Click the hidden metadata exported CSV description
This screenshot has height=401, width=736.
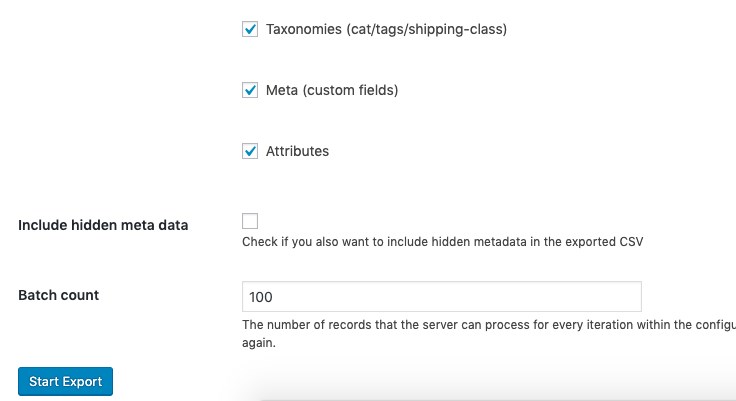coord(442,242)
